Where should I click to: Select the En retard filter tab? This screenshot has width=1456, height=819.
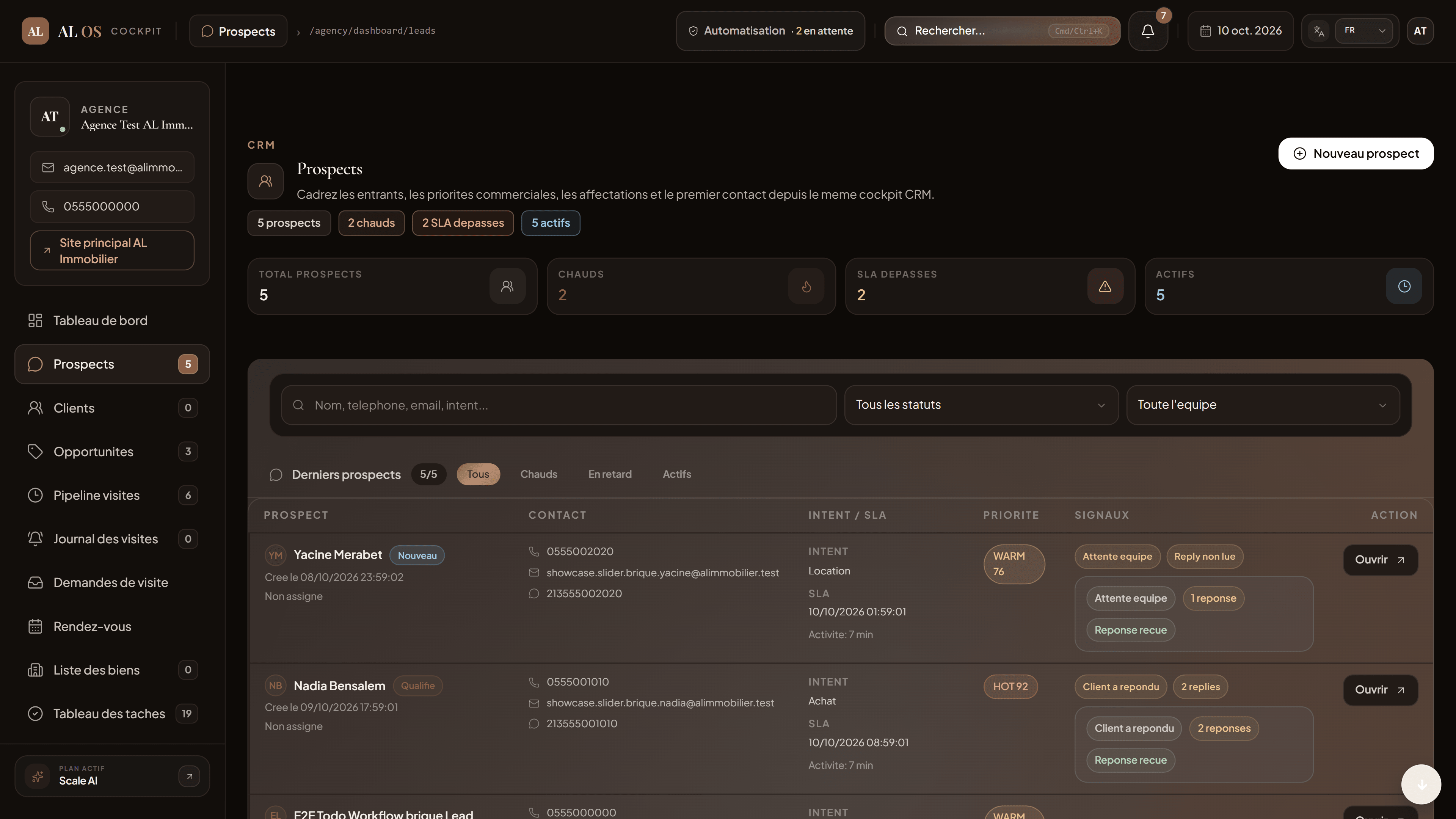point(609,474)
